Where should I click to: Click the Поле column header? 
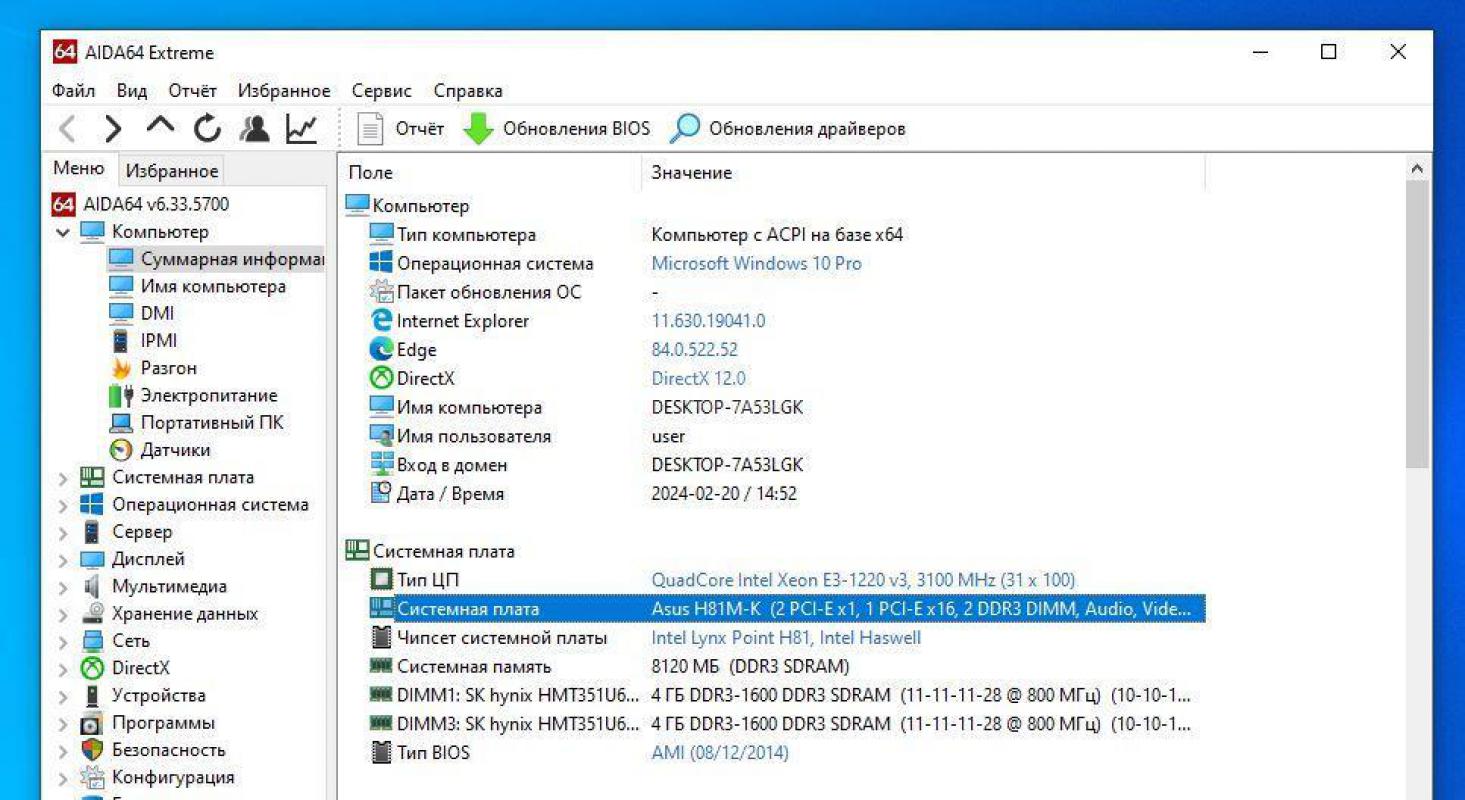tap(490, 173)
